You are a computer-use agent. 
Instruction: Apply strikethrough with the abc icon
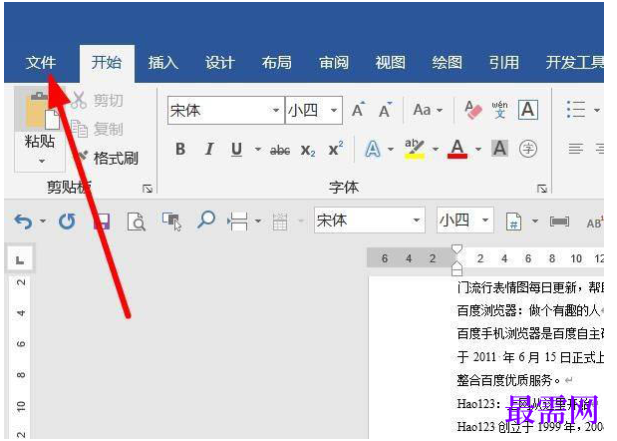(x=280, y=150)
